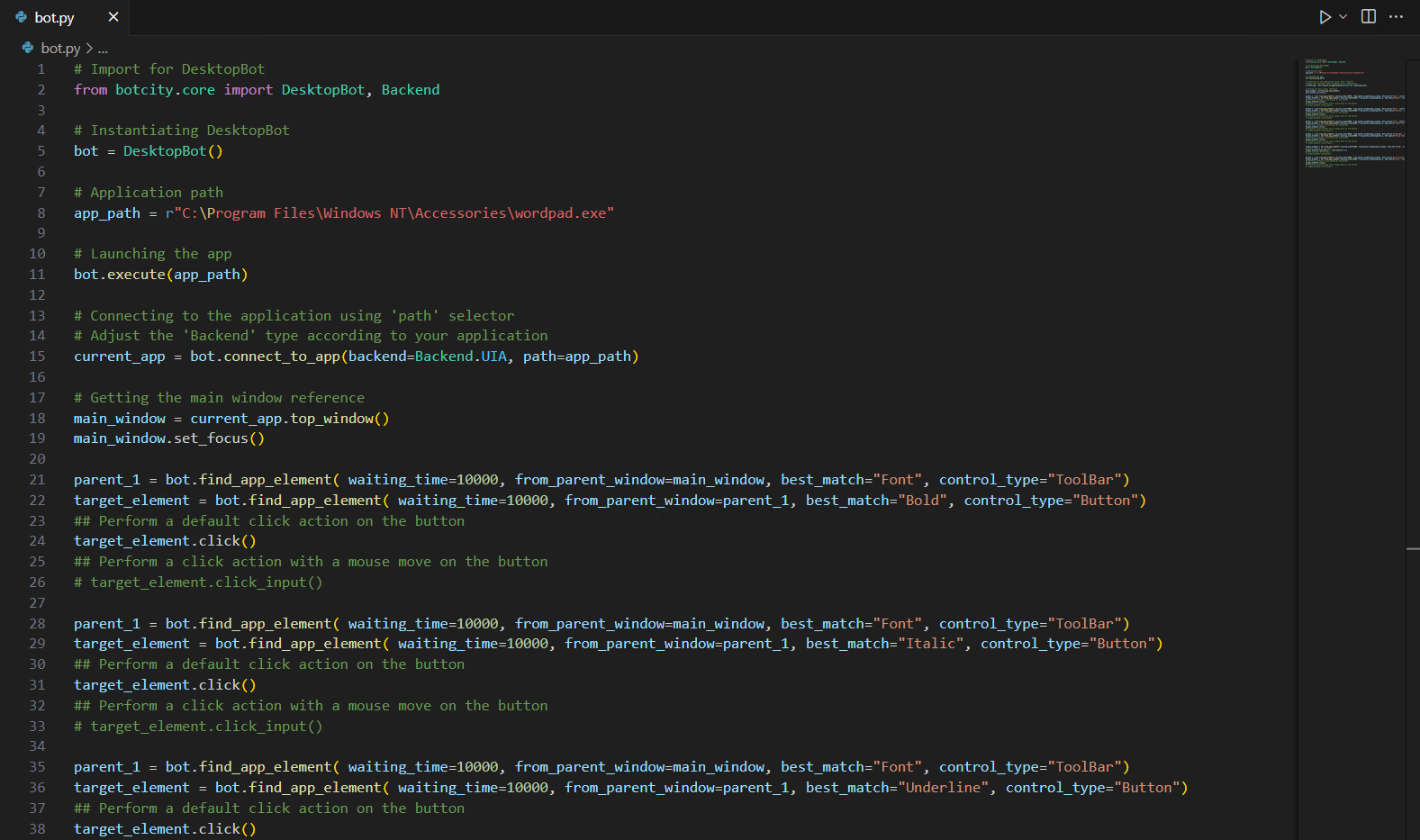1420x840 pixels.
Task: Click the "Italic" string on line 29
Action: coord(931,644)
